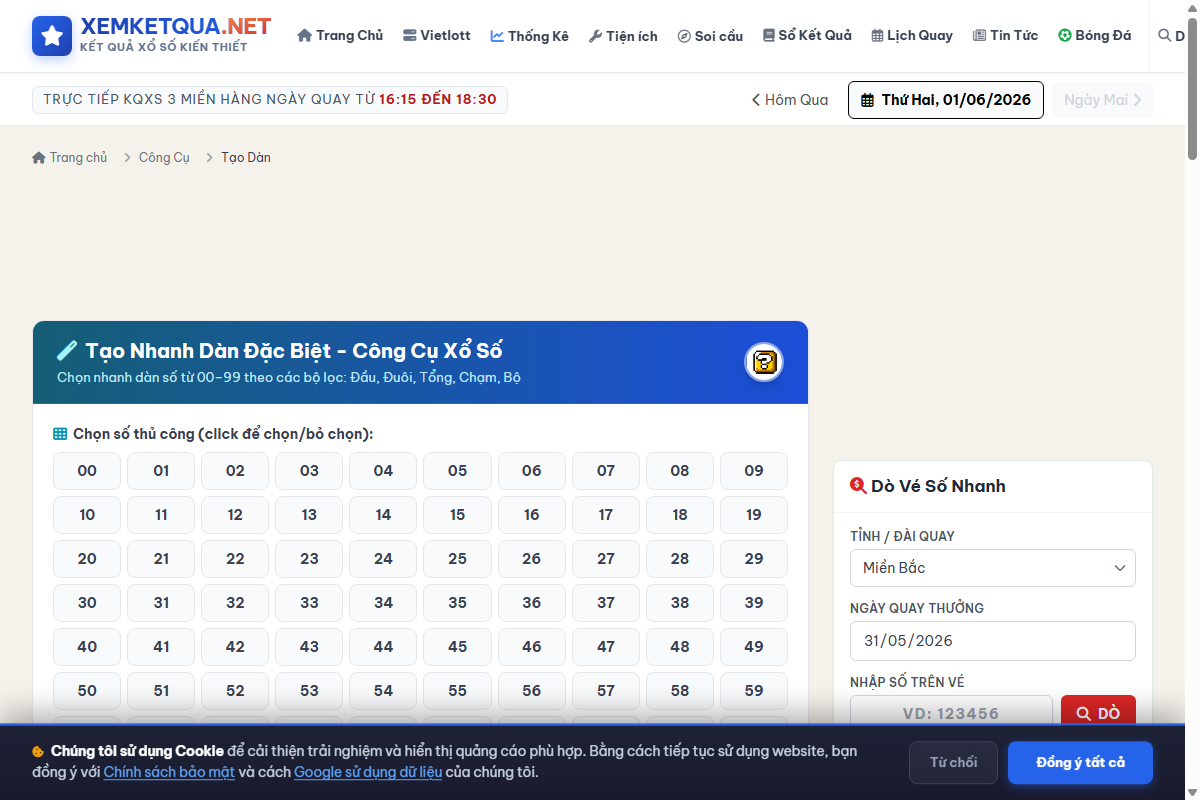Toggle number 59 in the grid
1200x800 pixels.
[754, 691]
